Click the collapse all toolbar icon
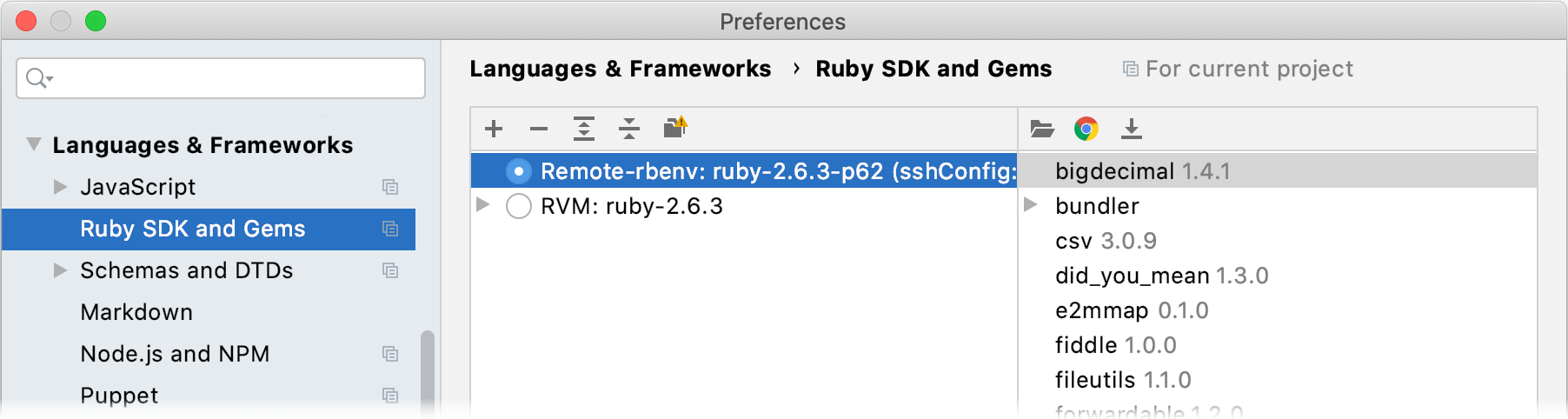This screenshot has width=1568, height=419. tap(629, 129)
